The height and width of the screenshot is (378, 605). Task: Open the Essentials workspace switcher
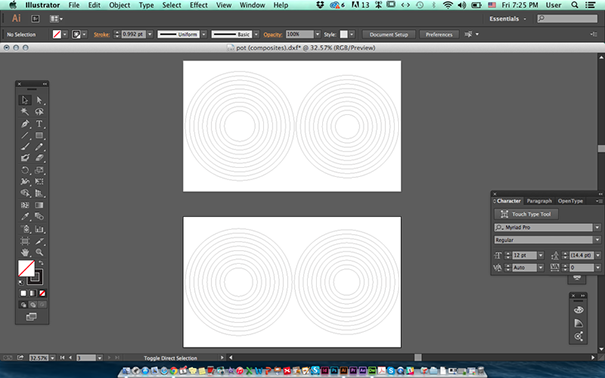click(x=507, y=19)
